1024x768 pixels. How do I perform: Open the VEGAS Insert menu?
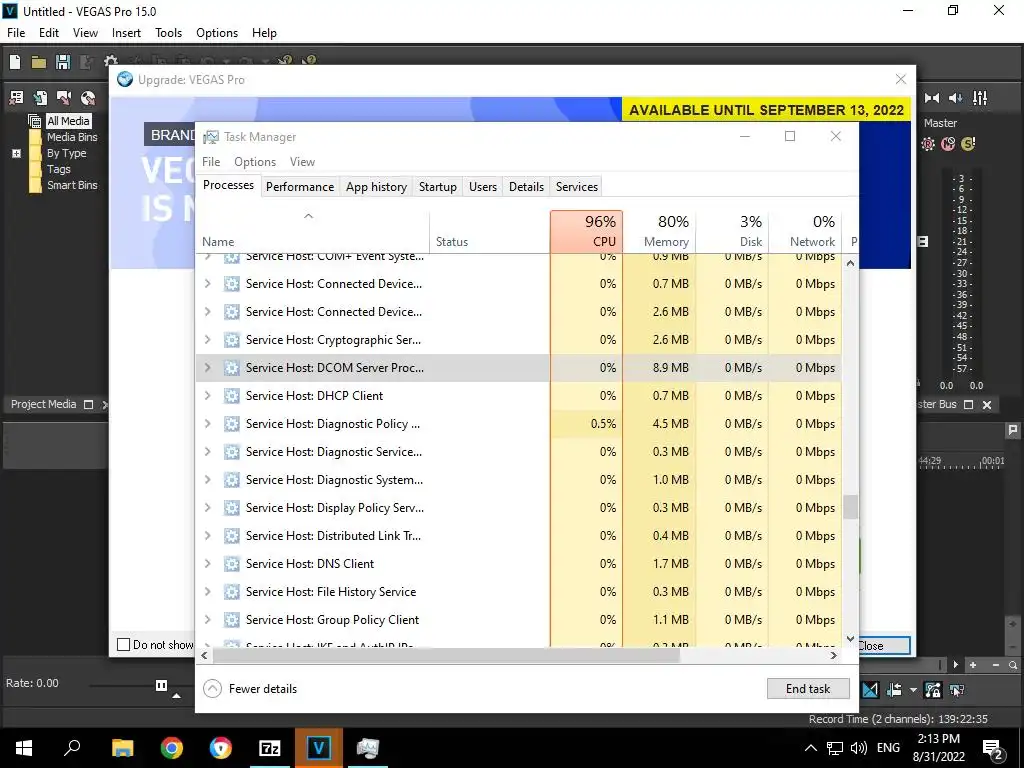(x=126, y=33)
